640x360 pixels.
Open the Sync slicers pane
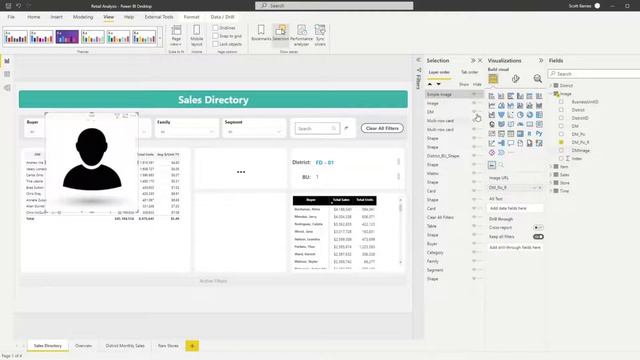pos(320,35)
